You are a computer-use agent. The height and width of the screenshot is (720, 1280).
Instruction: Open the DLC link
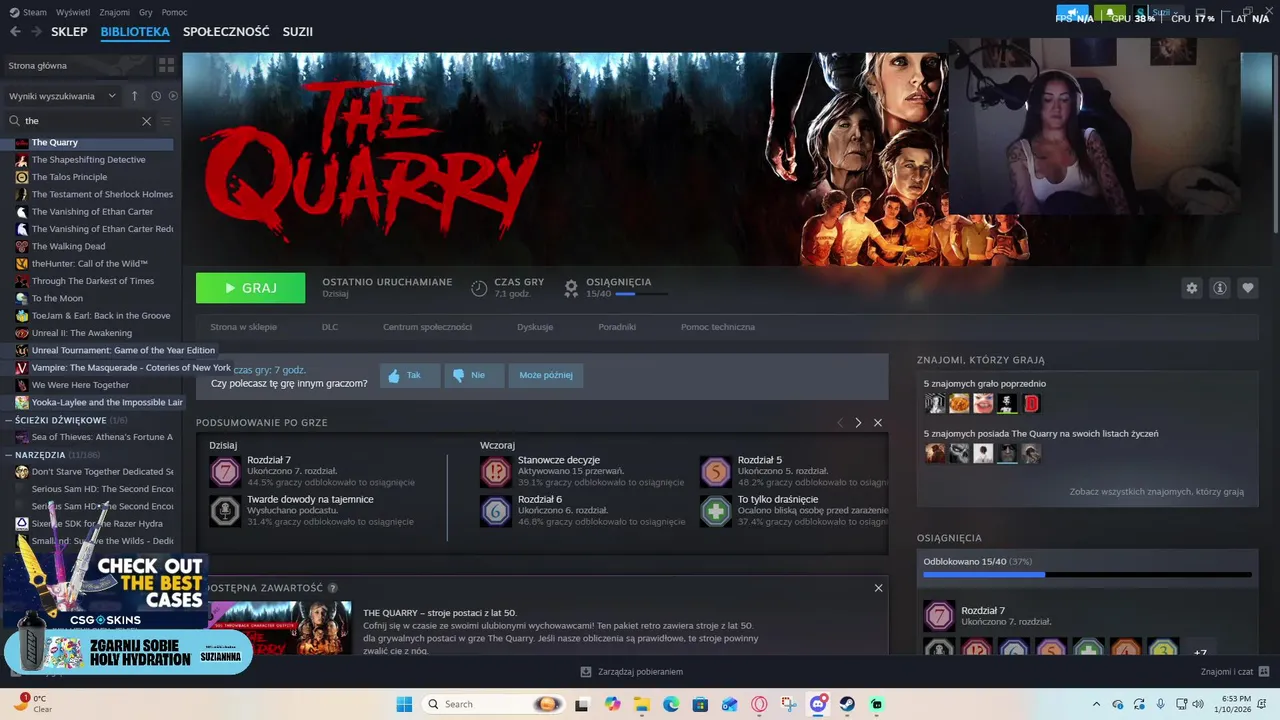(330, 327)
